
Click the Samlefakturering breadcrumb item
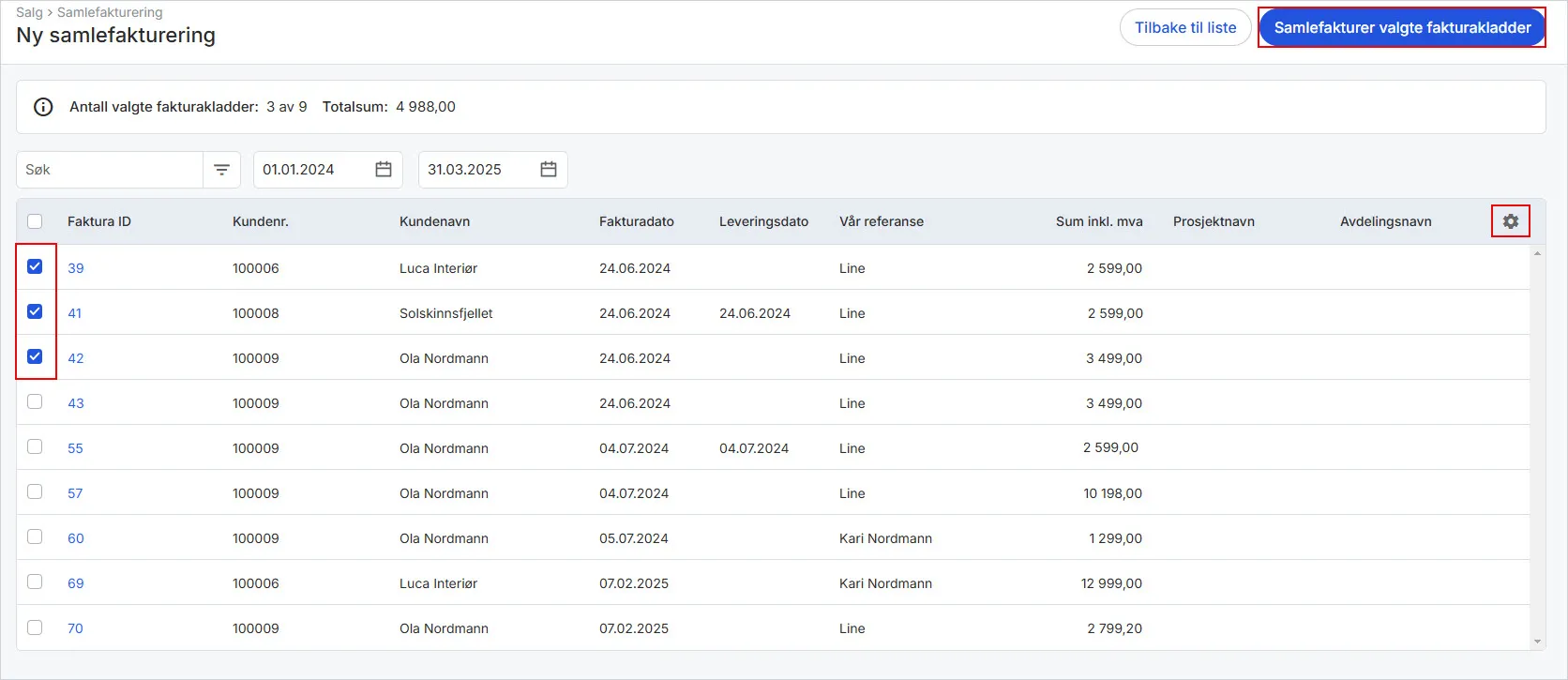click(x=110, y=12)
